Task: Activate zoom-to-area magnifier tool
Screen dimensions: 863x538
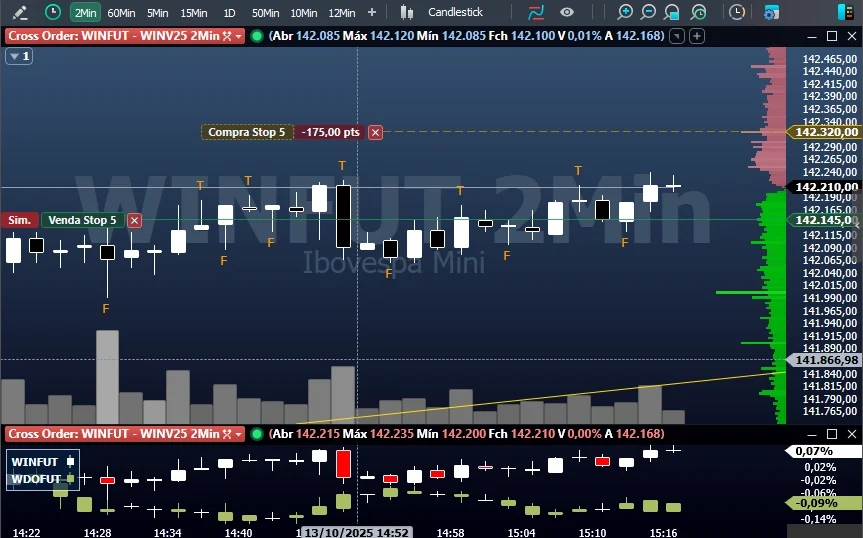Action: coord(672,12)
